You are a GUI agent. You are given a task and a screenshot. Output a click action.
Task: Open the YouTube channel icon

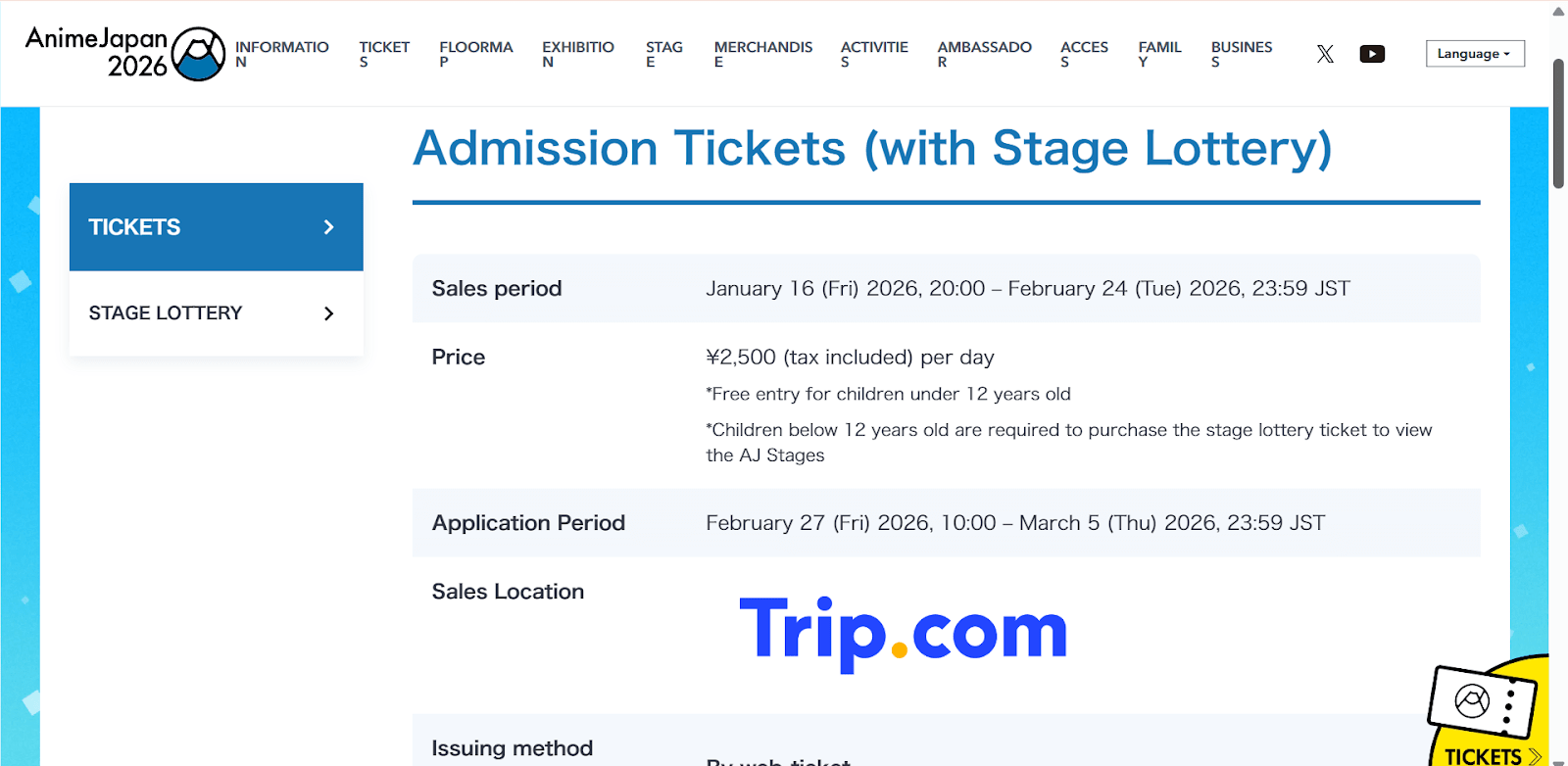pyautogui.click(x=1372, y=54)
